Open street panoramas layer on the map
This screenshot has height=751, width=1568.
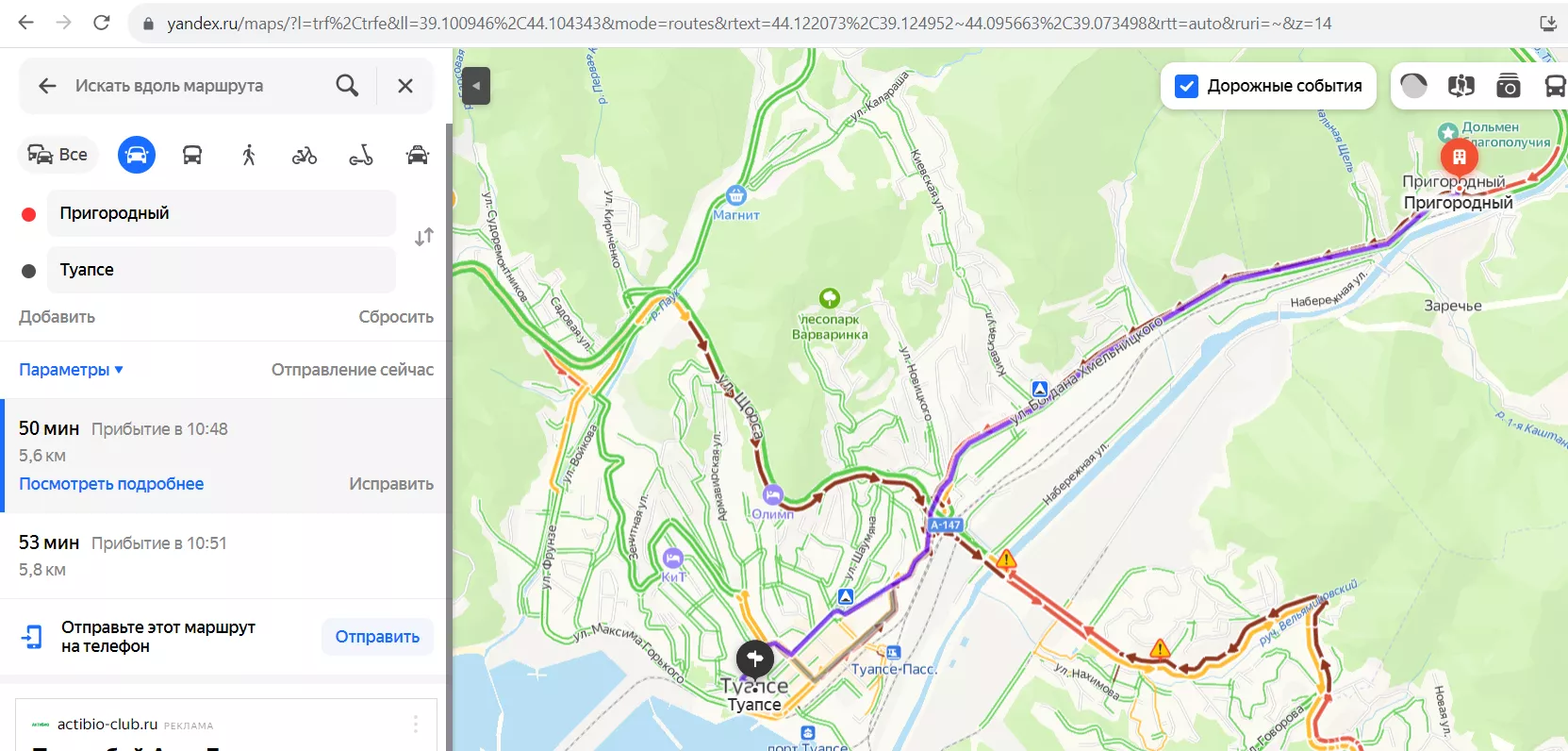coord(1461,86)
